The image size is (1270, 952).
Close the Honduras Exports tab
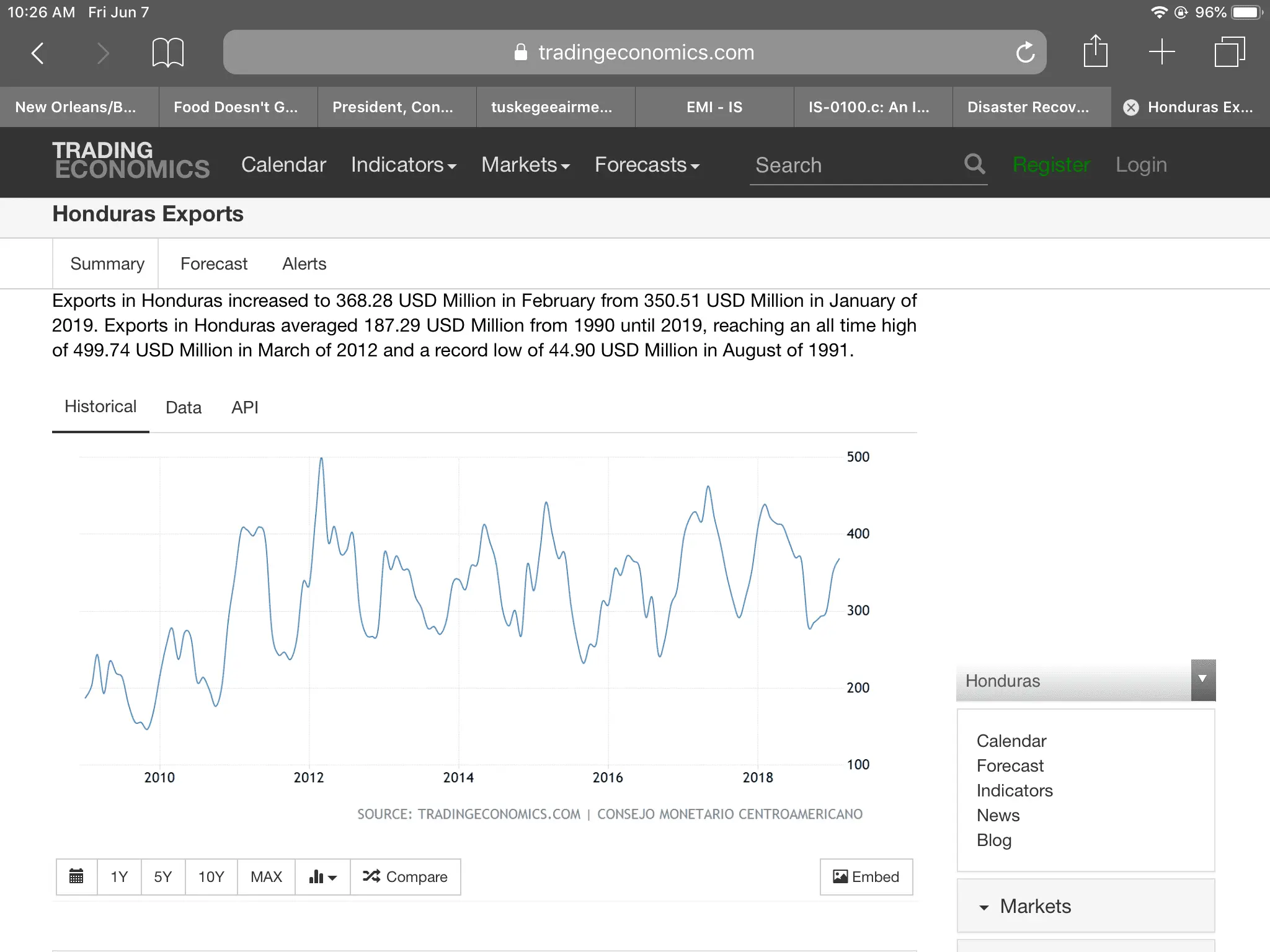click(x=1131, y=107)
